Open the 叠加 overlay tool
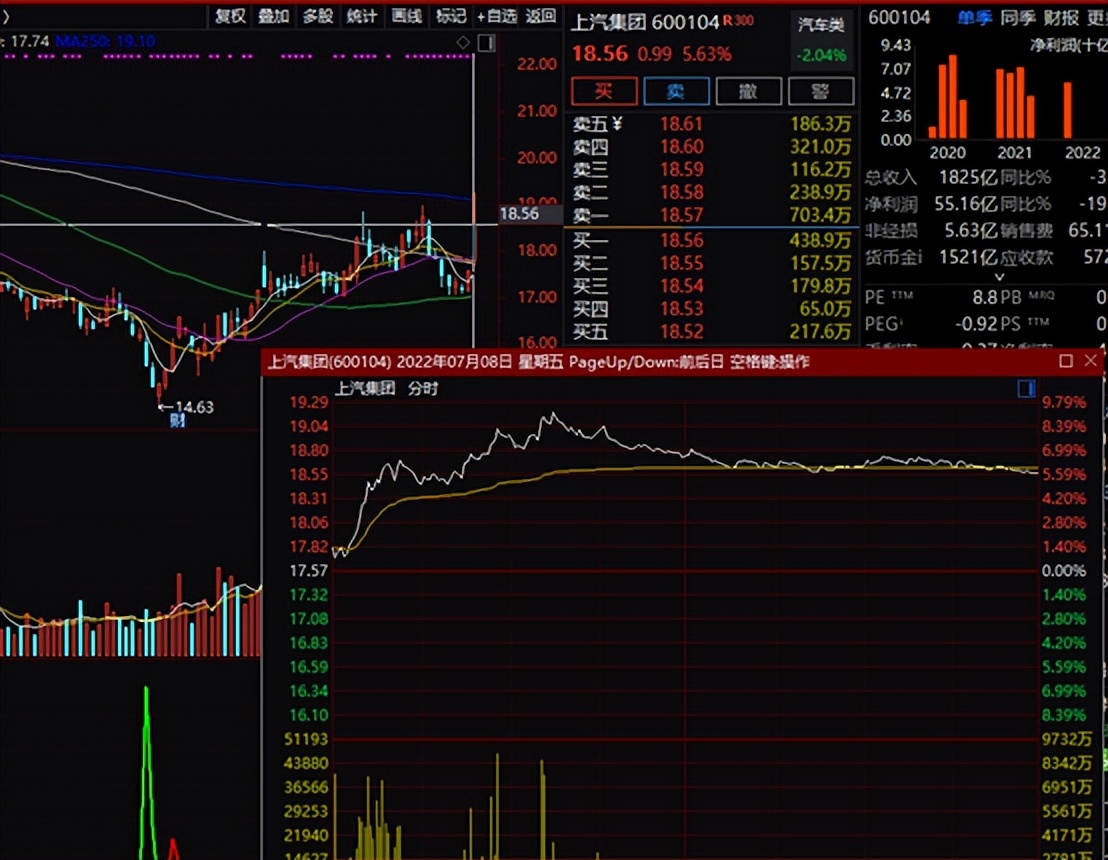The height and width of the screenshot is (860, 1108). click(x=273, y=15)
